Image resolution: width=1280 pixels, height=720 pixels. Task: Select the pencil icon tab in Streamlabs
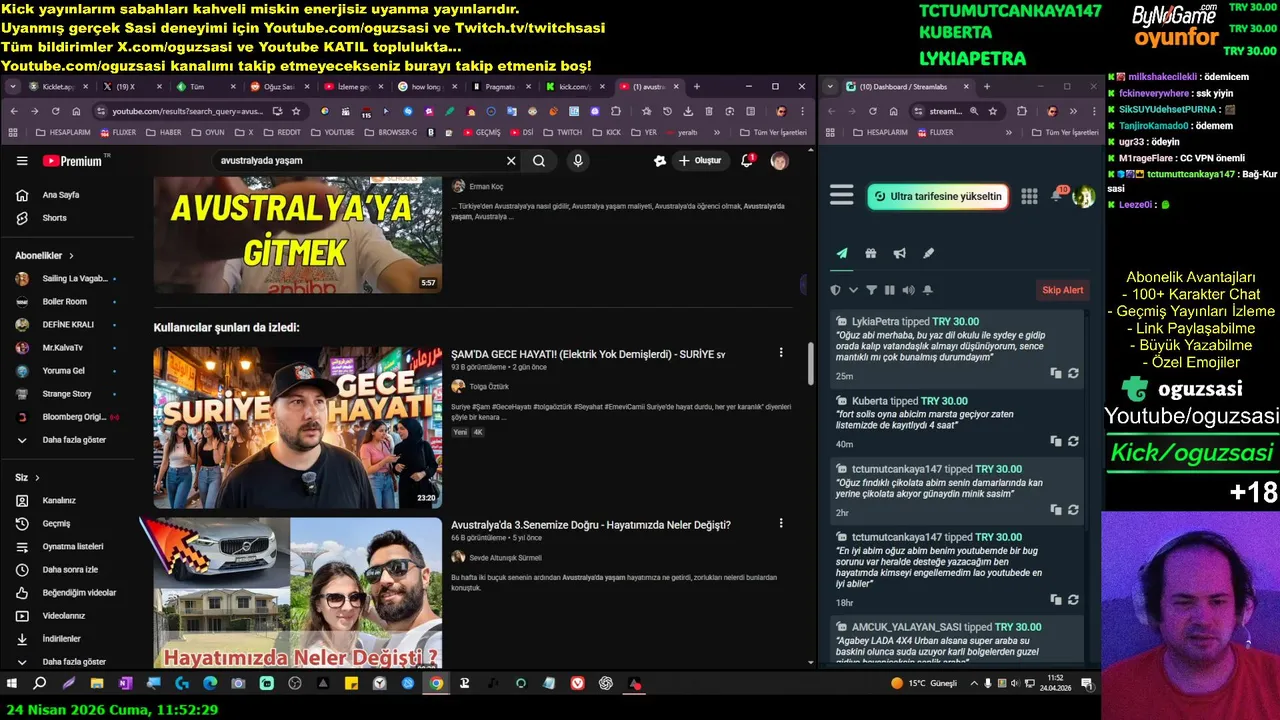pos(928,254)
